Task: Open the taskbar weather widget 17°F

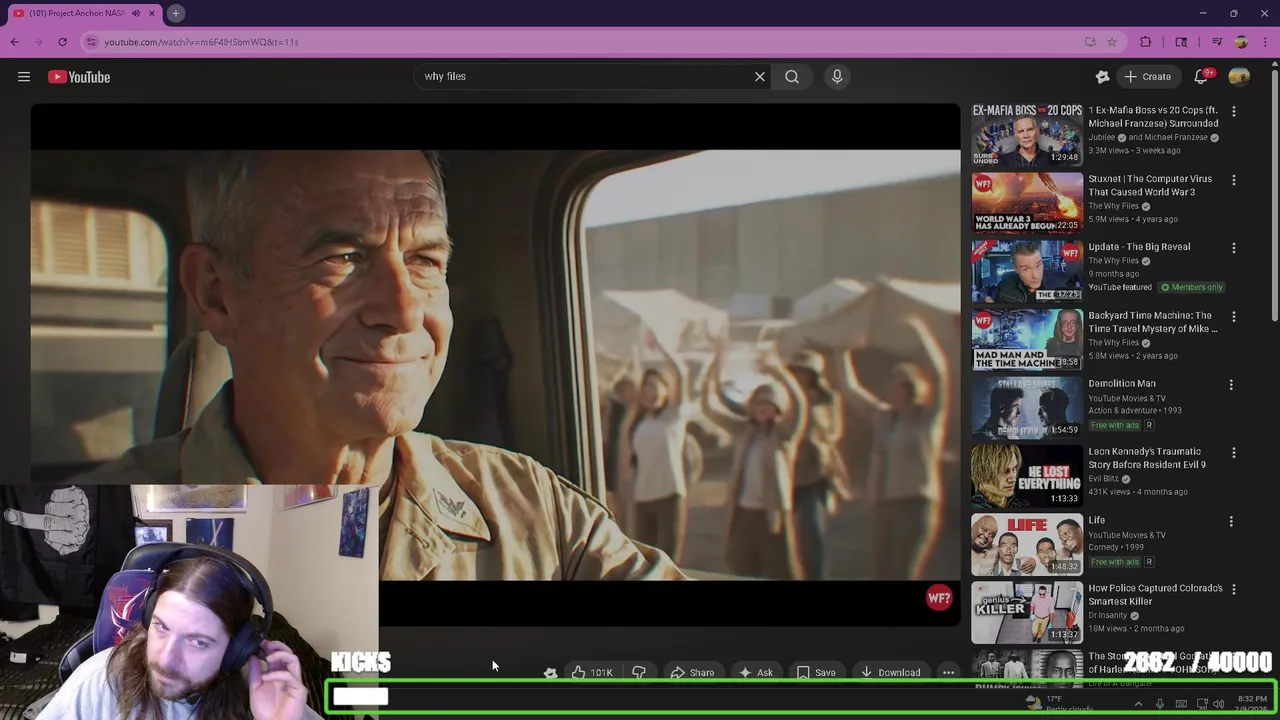Action: 1057,704
